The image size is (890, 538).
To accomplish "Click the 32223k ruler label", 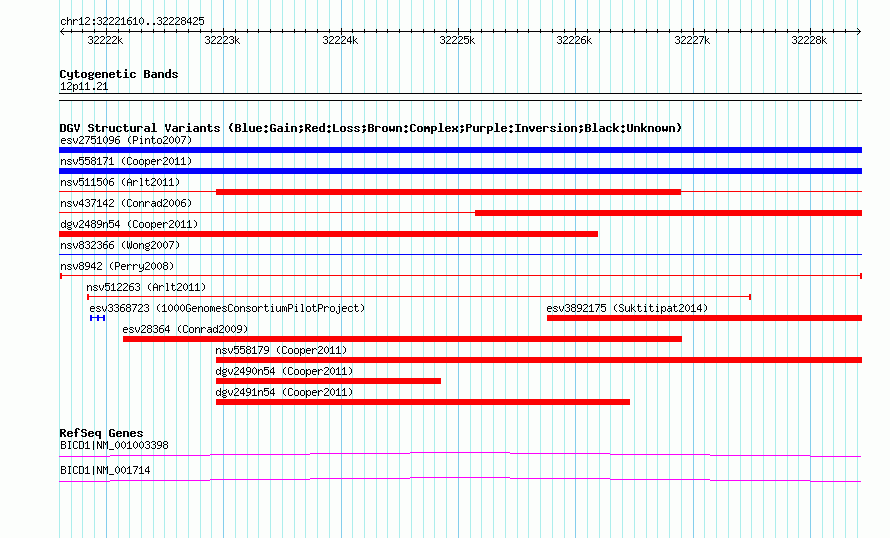I will coord(222,40).
